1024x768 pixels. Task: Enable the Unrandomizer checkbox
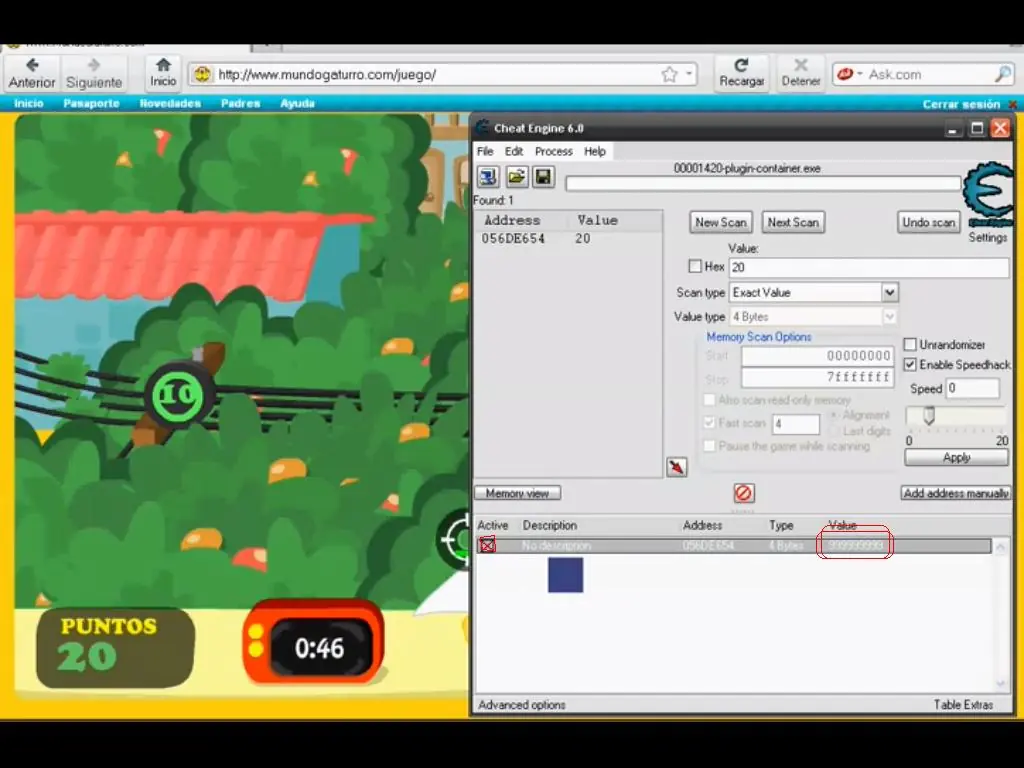(910, 344)
